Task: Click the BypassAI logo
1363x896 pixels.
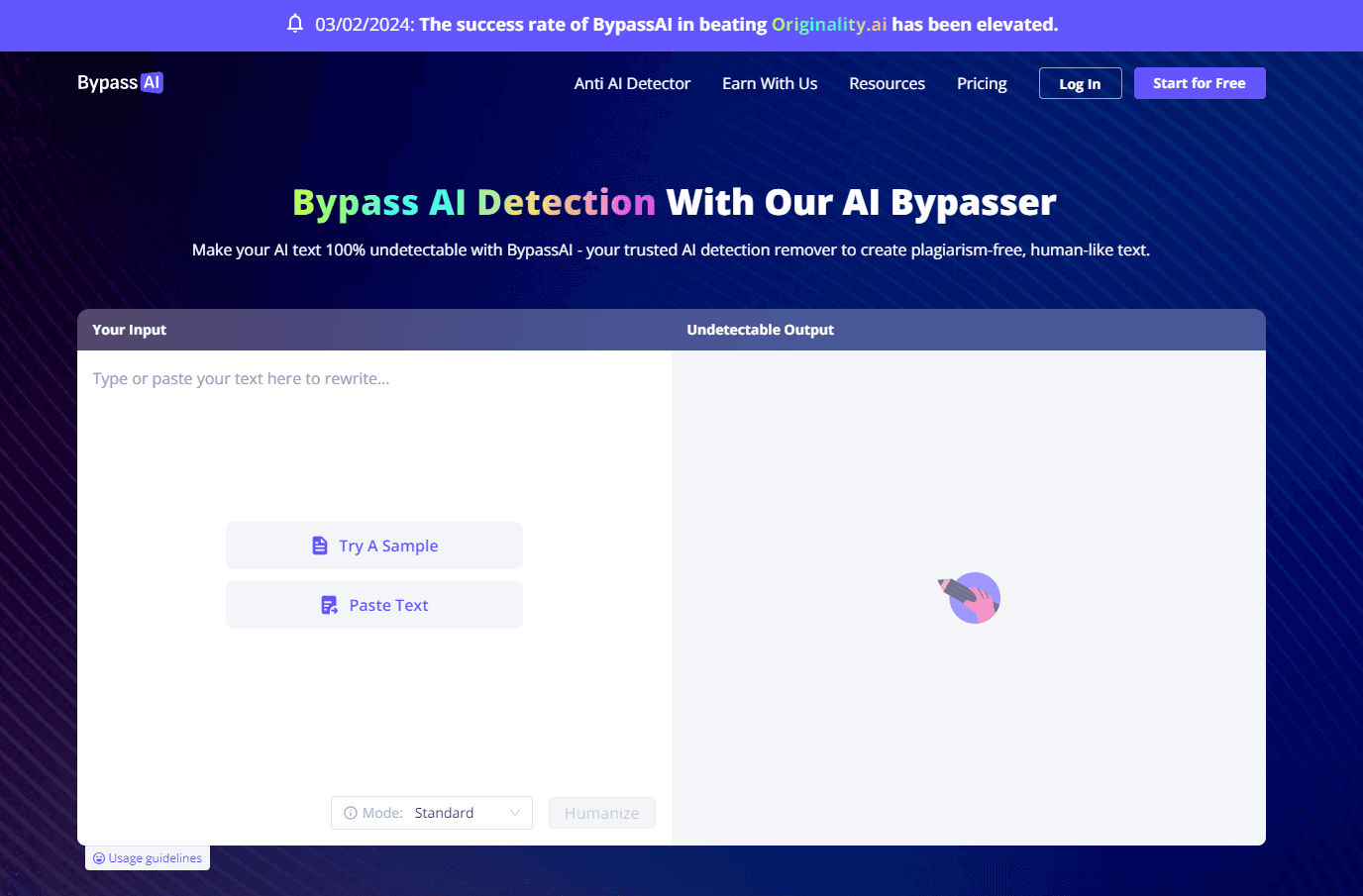Action: point(120,83)
